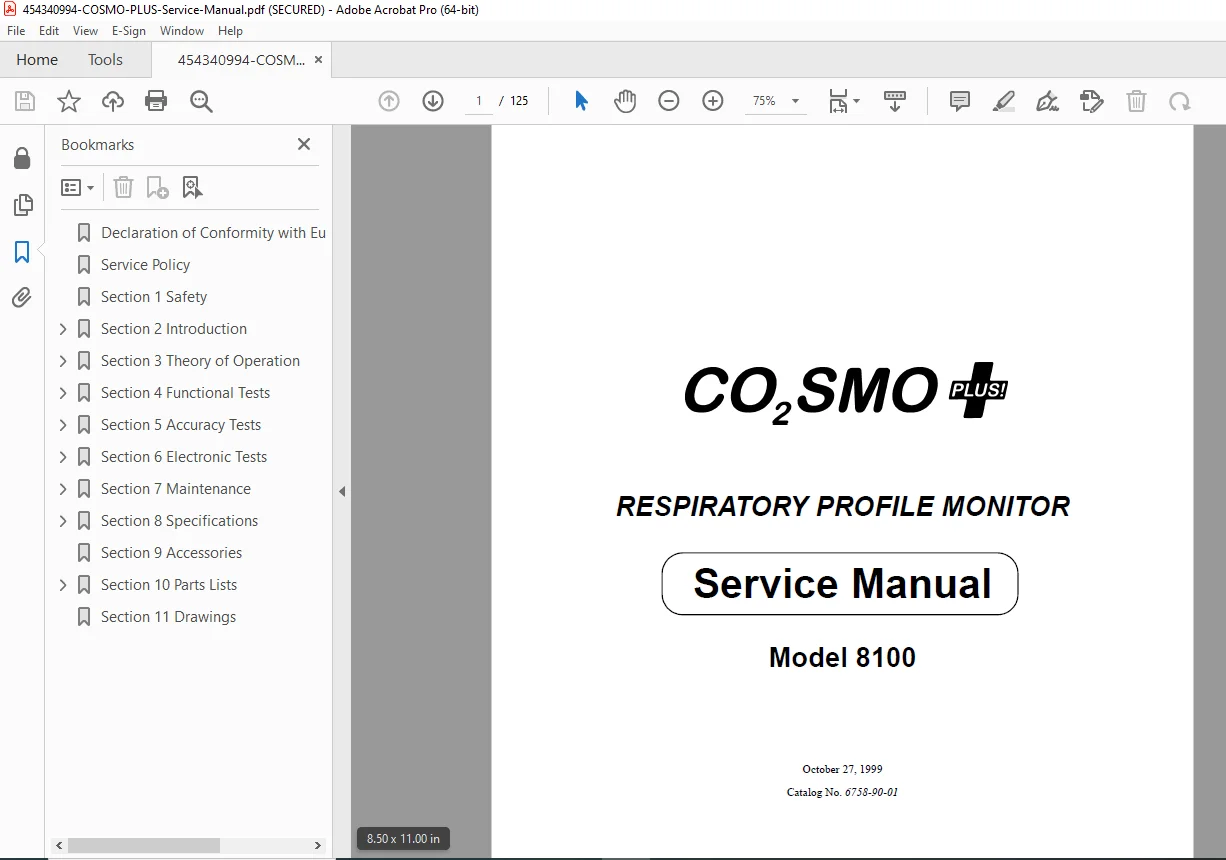Viewport: 1226px width, 860px height.
Task: Select the Hand pan tool
Action: [x=625, y=101]
